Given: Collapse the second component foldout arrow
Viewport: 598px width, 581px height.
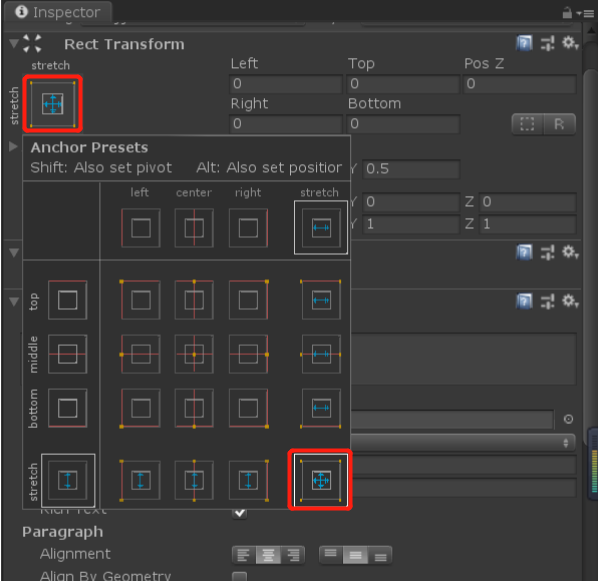Looking at the screenshot, I should 14,253.
